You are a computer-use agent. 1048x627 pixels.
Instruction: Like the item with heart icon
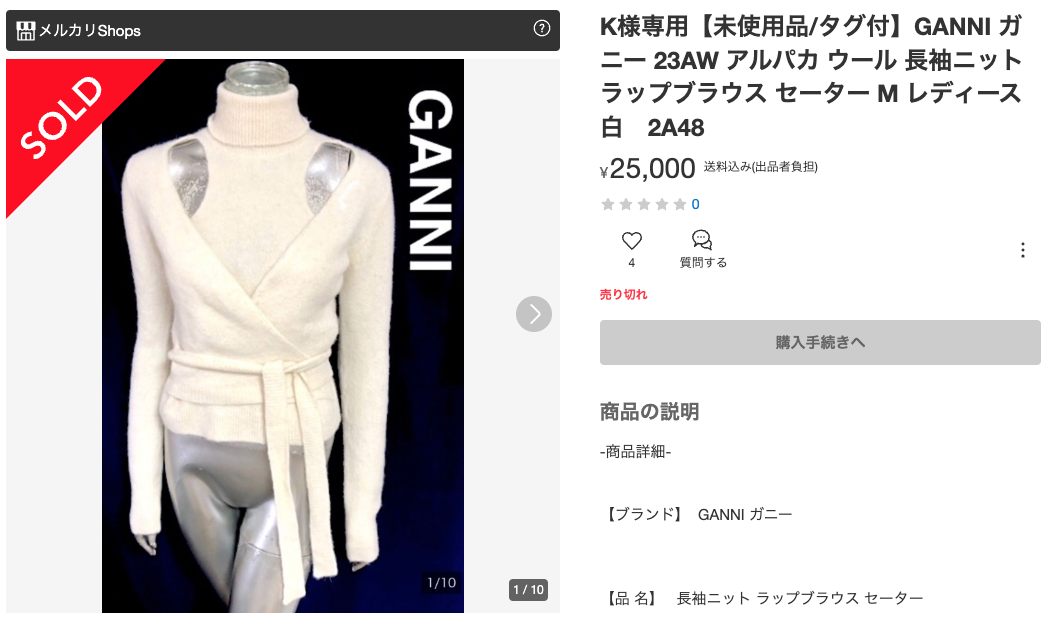click(632, 241)
